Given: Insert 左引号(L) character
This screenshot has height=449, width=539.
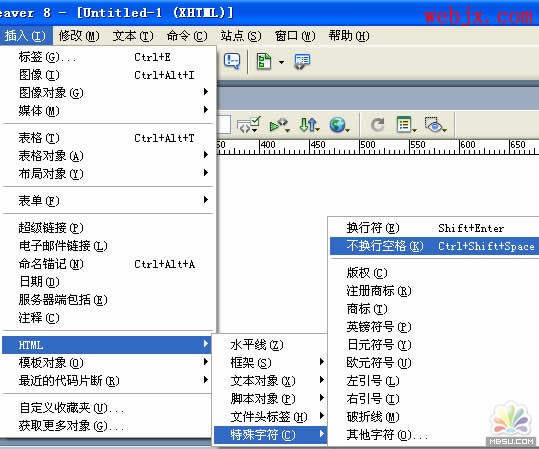Looking at the screenshot, I should coord(434,381).
